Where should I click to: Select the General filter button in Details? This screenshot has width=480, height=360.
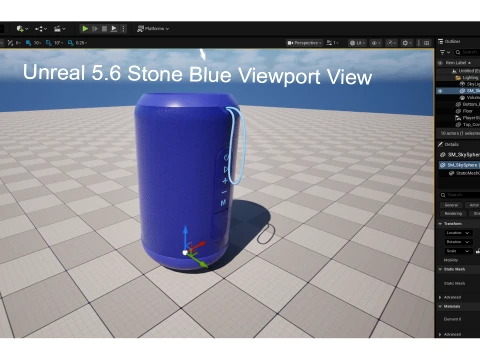[x=451, y=205]
